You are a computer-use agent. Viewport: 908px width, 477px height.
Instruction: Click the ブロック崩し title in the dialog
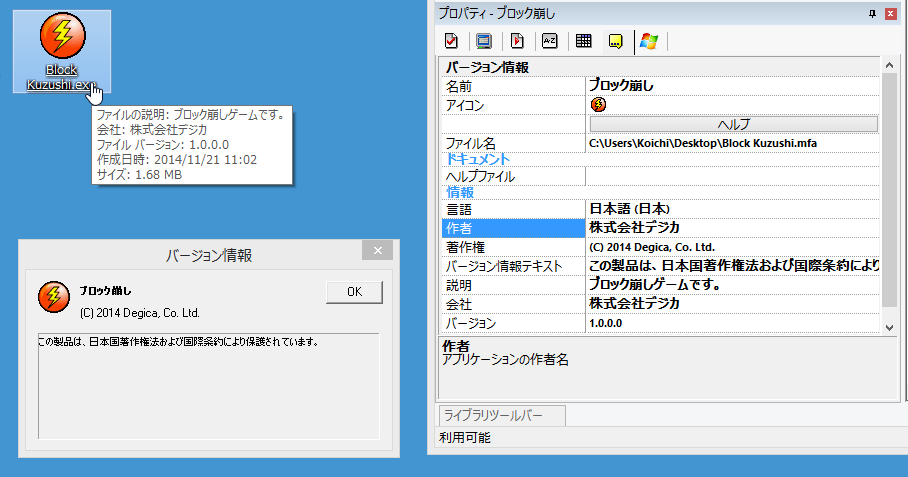point(105,291)
